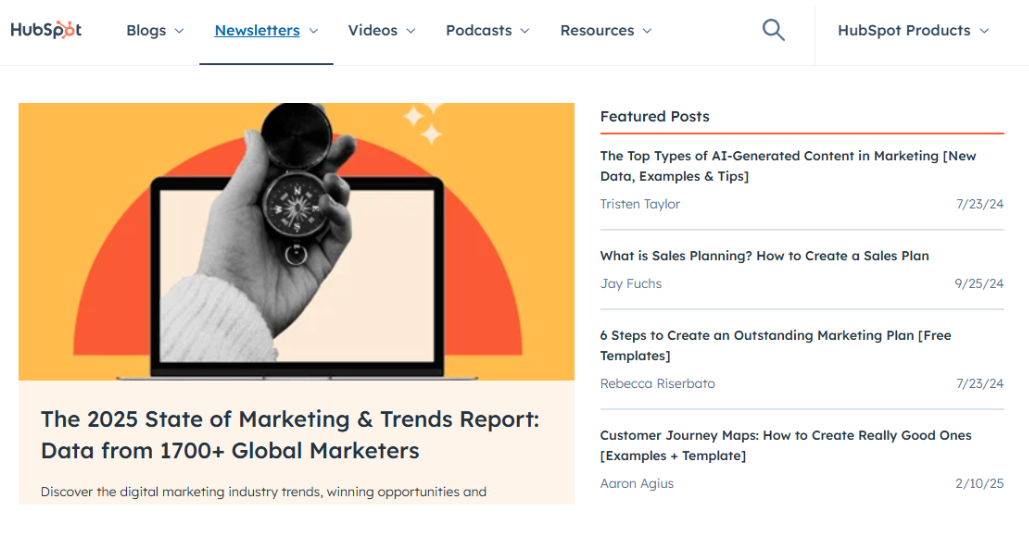This screenshot has width=1029, height=550.
Task: Open the search magnifier icon
Action: click(773, 30)
